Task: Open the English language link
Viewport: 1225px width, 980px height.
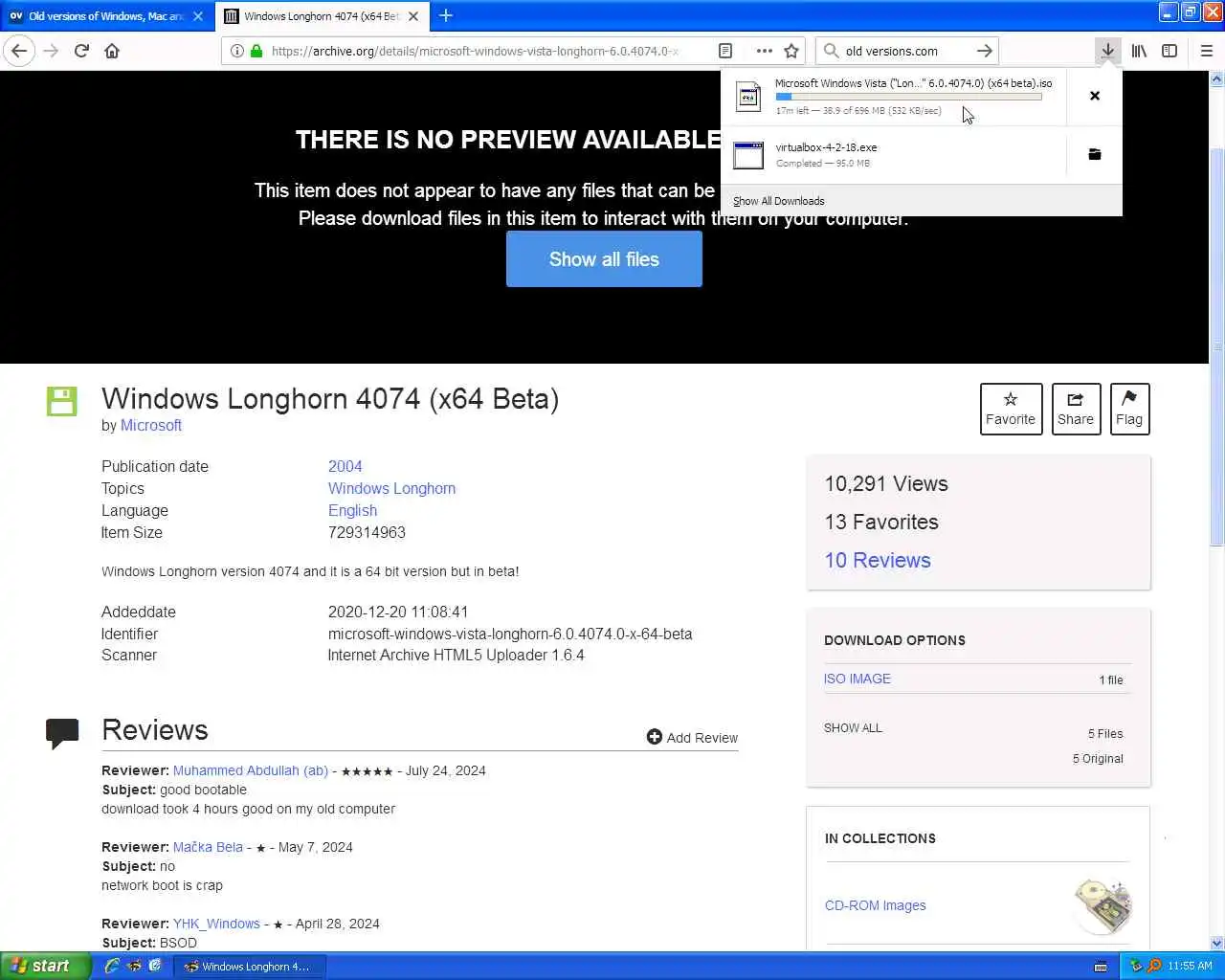Action: click(352, 510)
